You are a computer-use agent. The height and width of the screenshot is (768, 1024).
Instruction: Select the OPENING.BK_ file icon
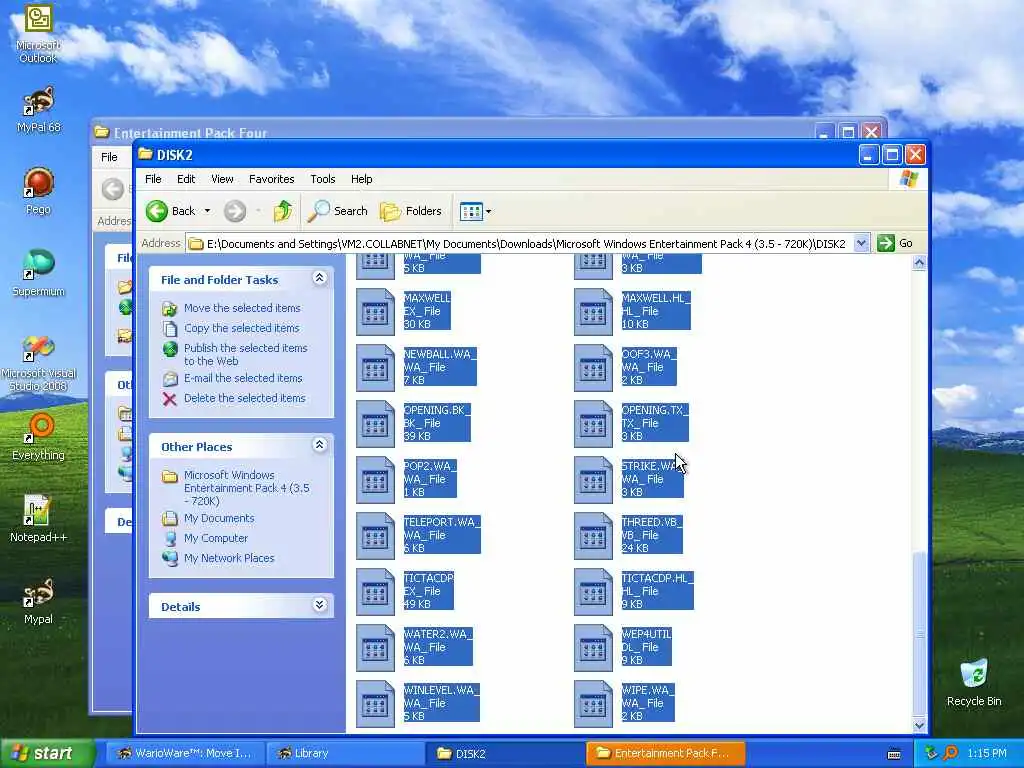coord(375,424)
